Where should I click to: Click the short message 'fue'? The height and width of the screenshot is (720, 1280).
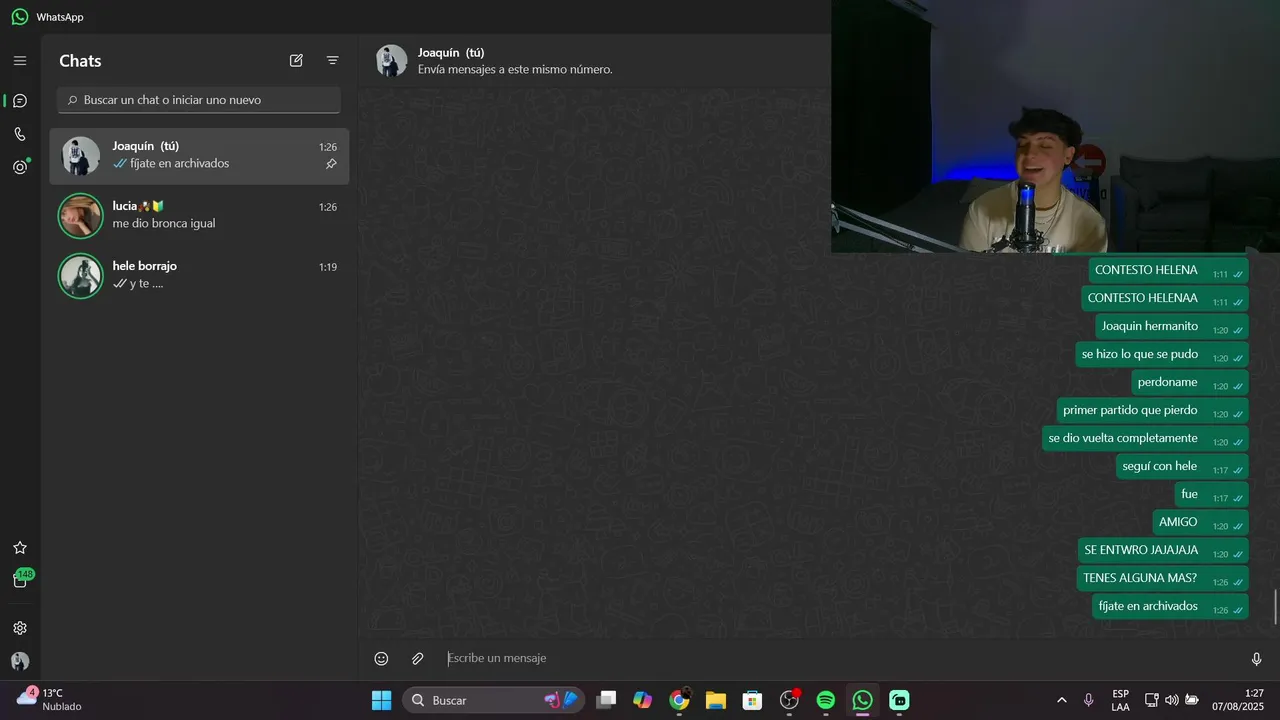coord(1212,495)
